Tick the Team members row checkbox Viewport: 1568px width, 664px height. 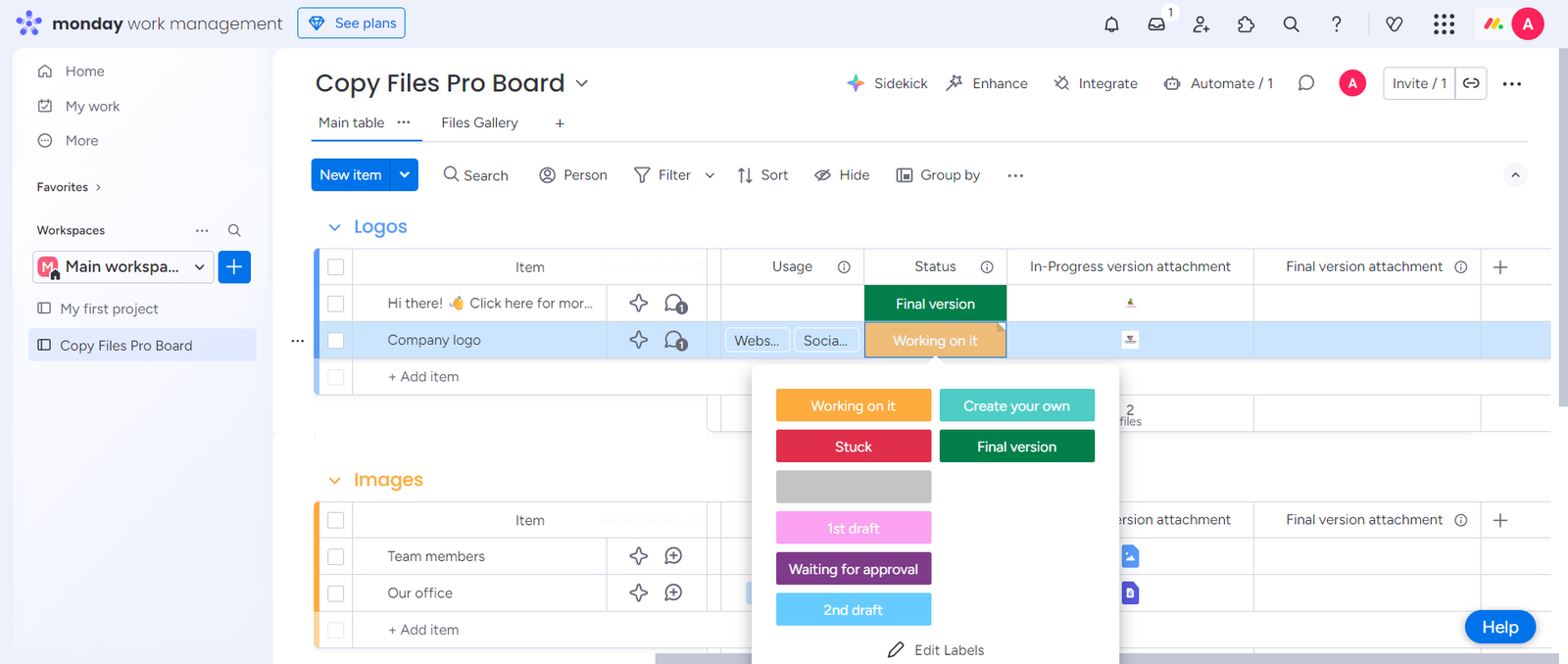coord(336,556)
